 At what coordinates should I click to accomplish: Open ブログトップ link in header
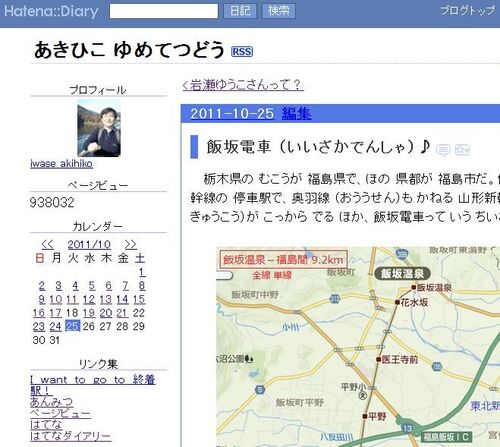point(467,10)
